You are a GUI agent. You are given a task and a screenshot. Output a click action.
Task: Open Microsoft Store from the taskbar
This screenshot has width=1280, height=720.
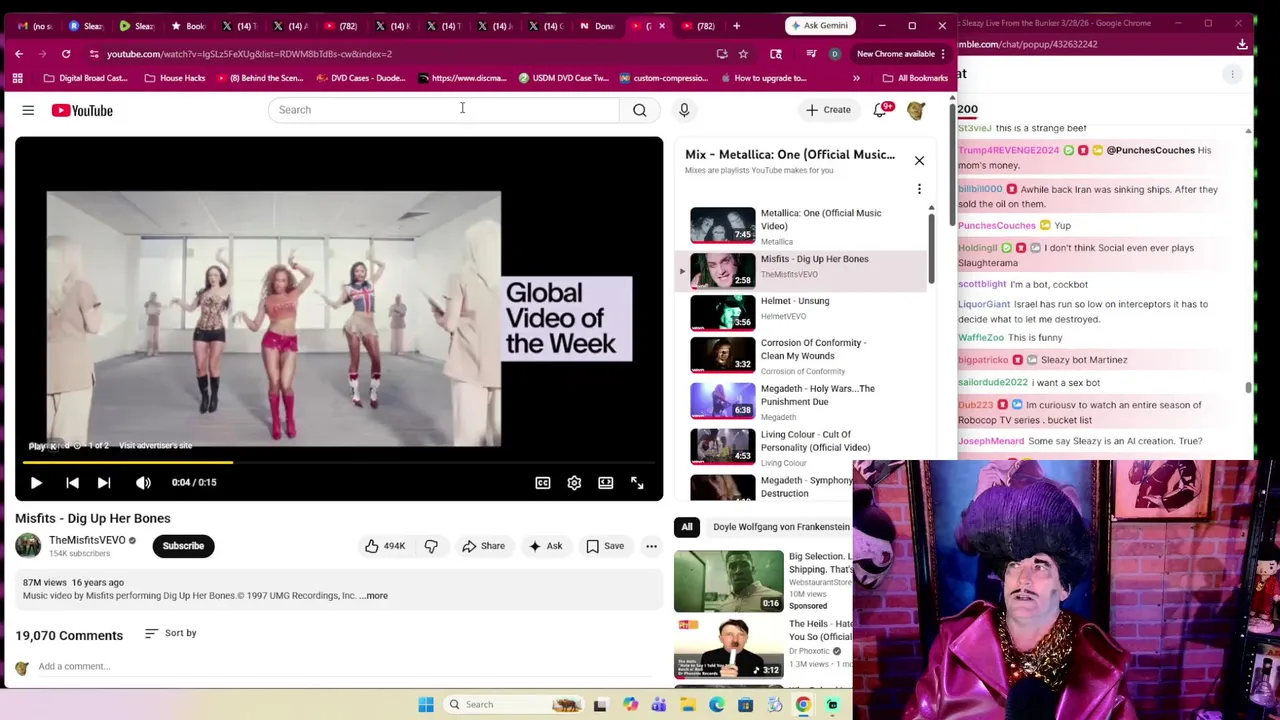(745, 705)
